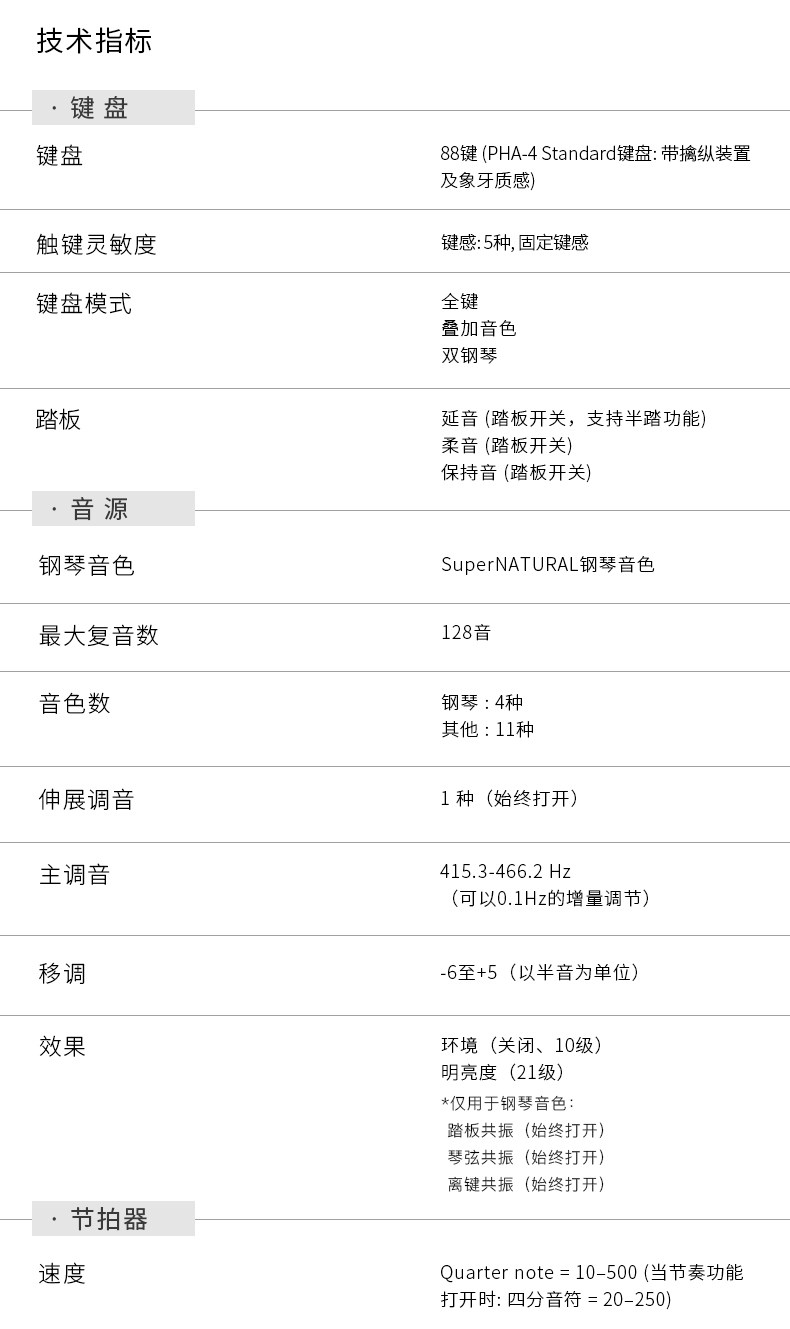Click the SuperNATURAL钢琴音色 value text
Viewport: 790px width, 1329px height.
click(x=547, y=565)
